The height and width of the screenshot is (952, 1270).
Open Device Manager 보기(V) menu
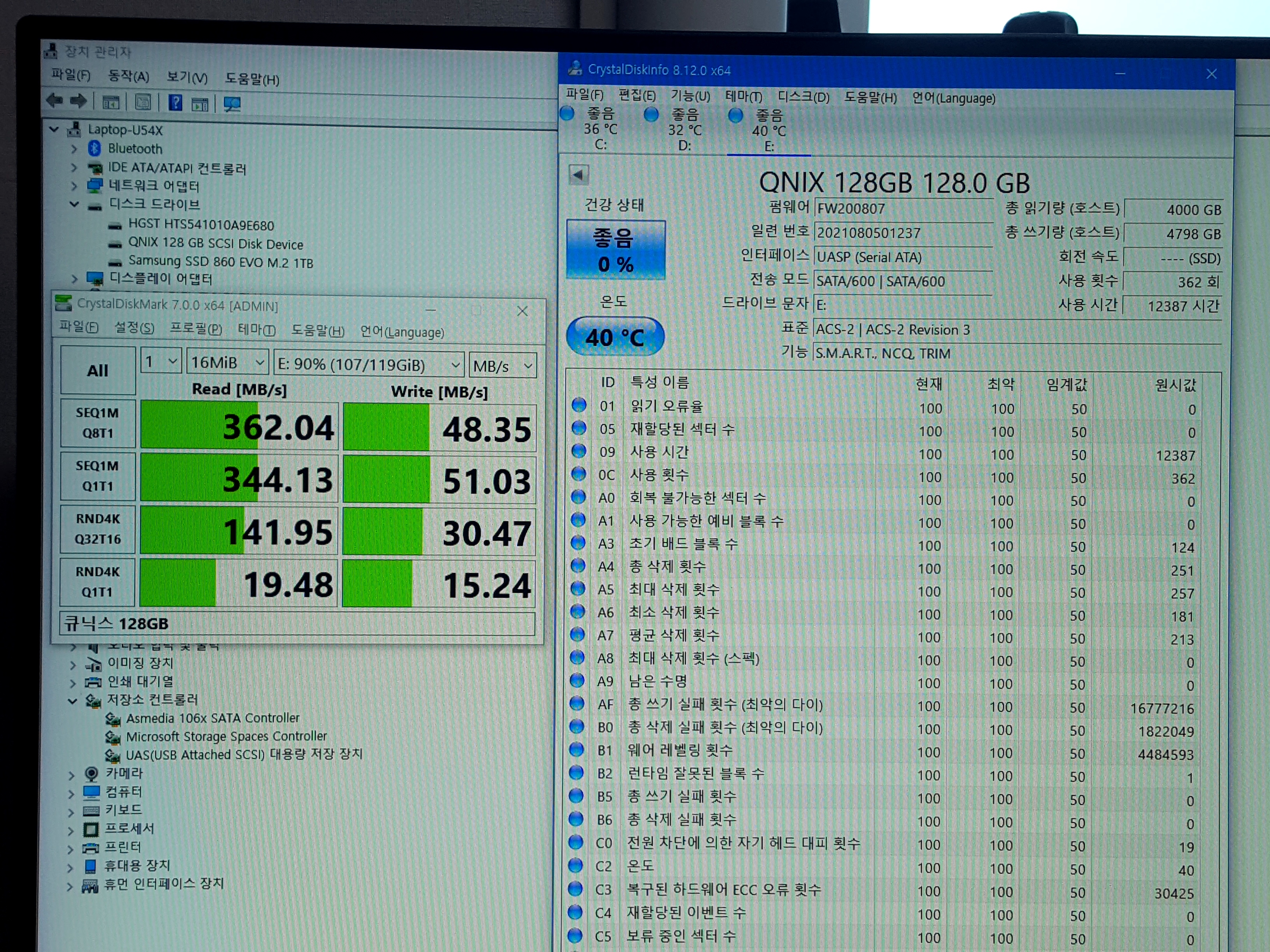pyautogui.click(x=187, y=77)
